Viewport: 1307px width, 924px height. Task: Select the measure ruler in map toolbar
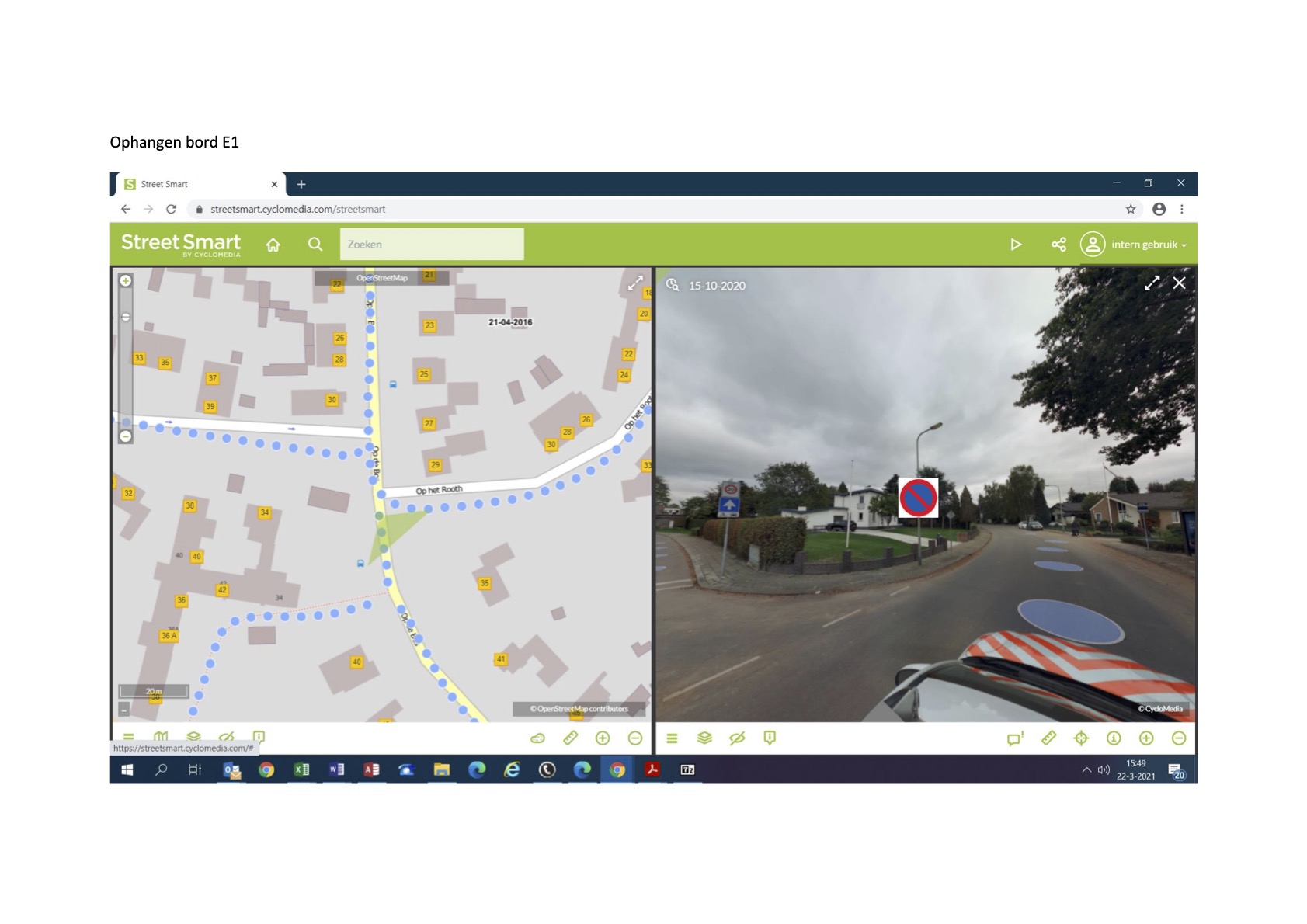click(570, 738)
